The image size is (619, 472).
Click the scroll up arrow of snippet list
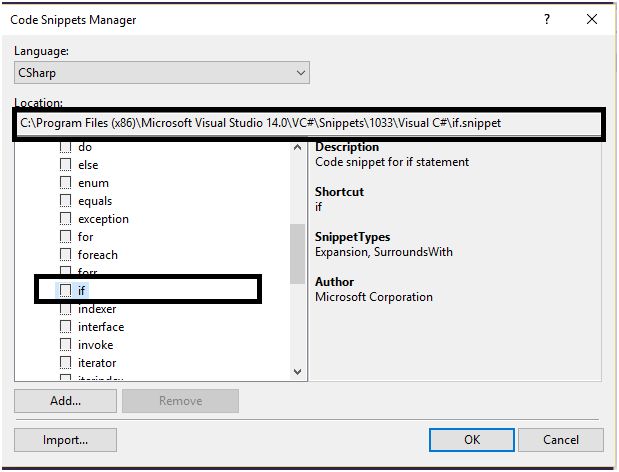[x=298, y=149]
